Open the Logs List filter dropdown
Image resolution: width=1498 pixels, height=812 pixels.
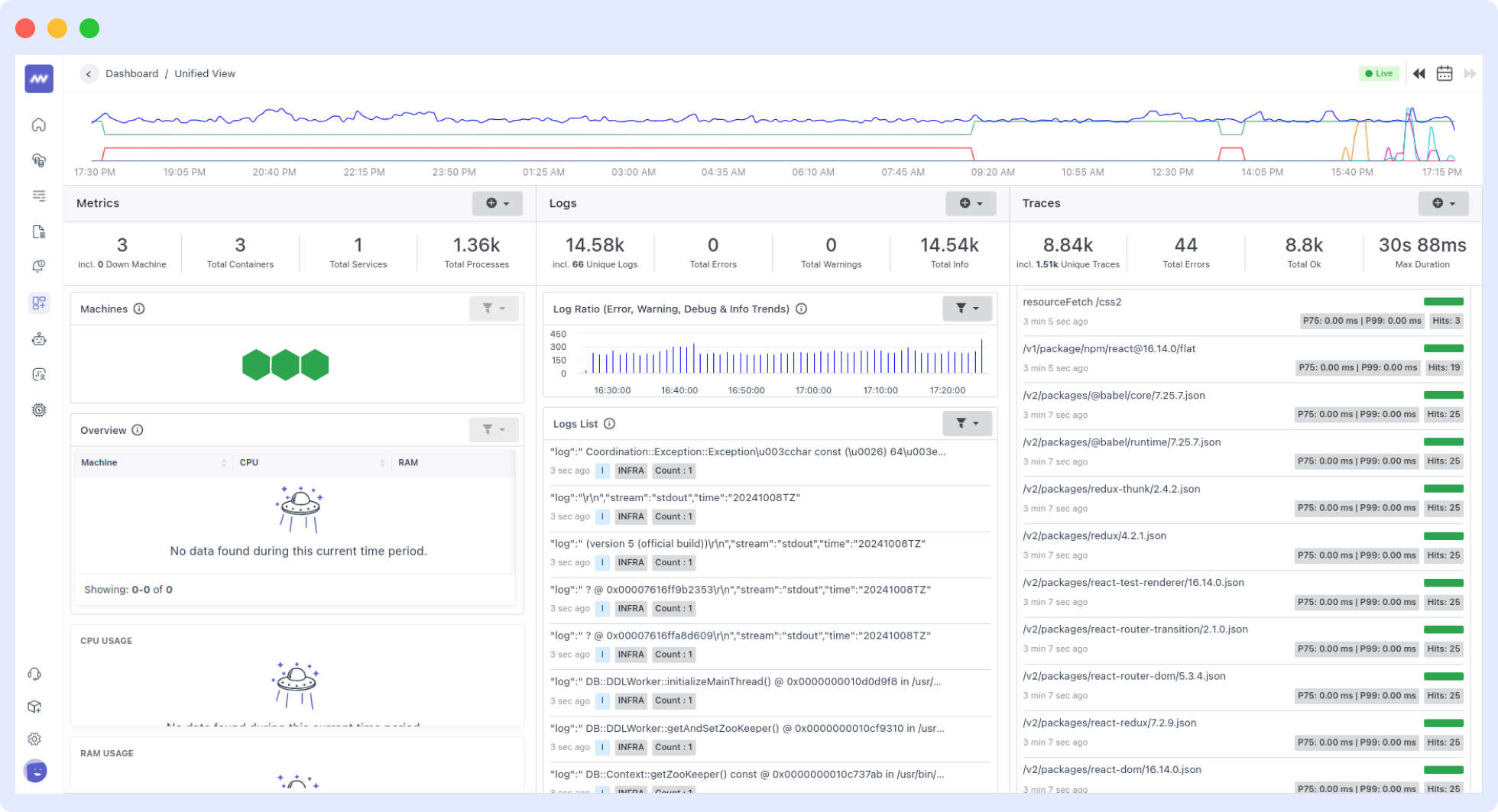pyautogui.click(x=968, y=423)
